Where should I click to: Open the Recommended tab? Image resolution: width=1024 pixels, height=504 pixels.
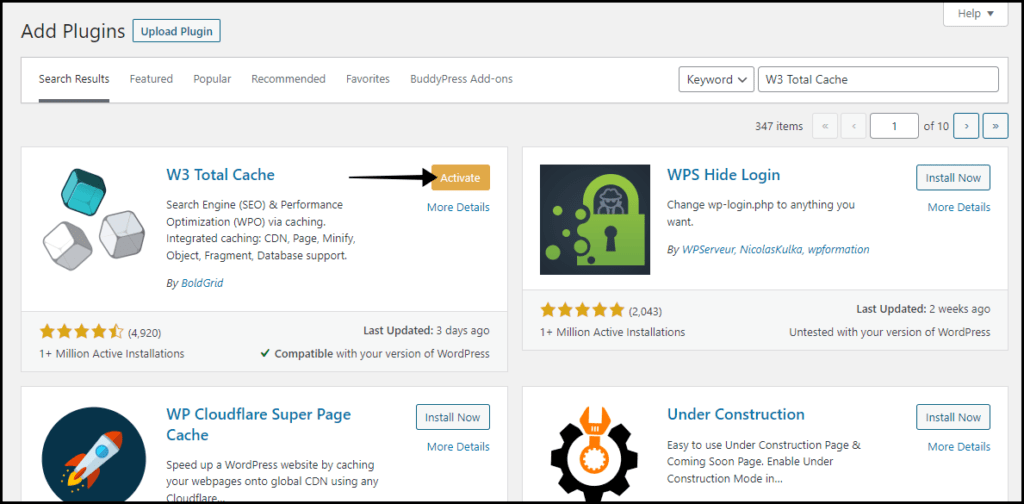pos(289,79)
